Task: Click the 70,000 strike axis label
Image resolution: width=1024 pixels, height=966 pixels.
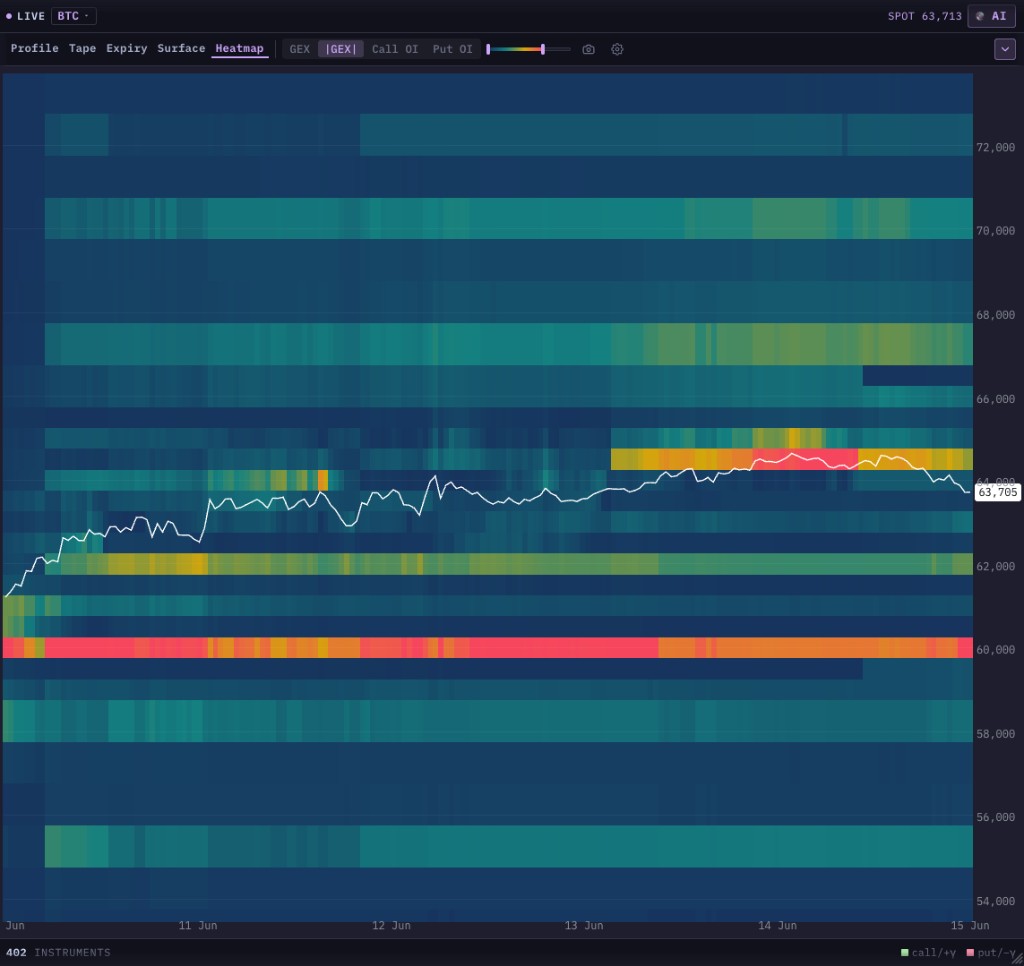Action: coord(995,231)
